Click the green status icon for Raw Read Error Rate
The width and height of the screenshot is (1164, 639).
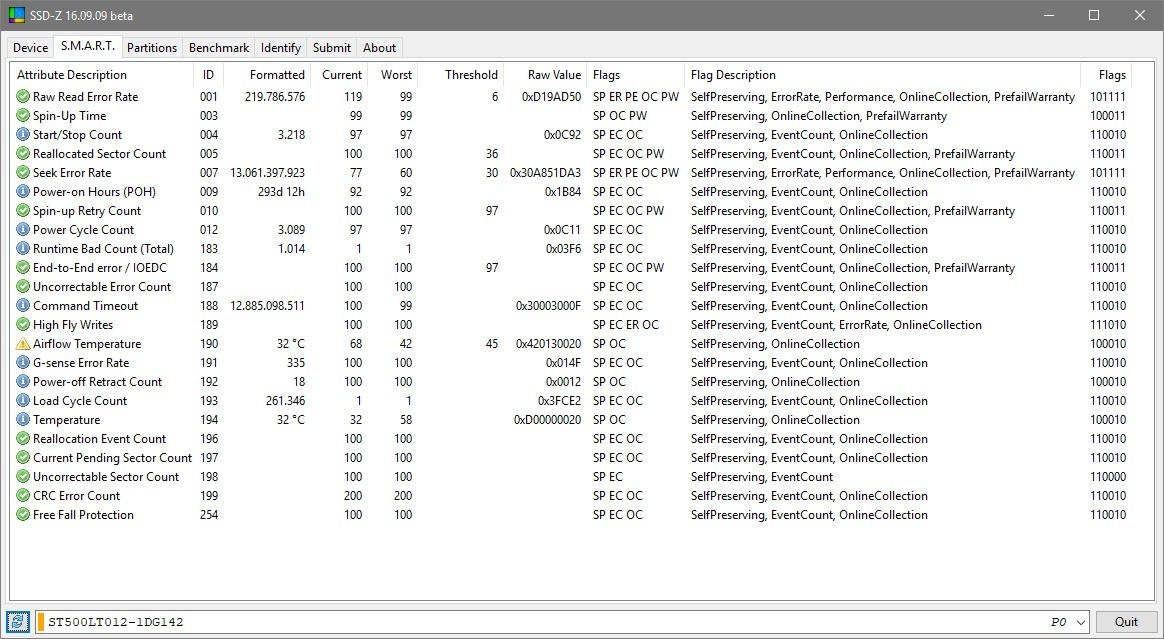click(22, 96)
